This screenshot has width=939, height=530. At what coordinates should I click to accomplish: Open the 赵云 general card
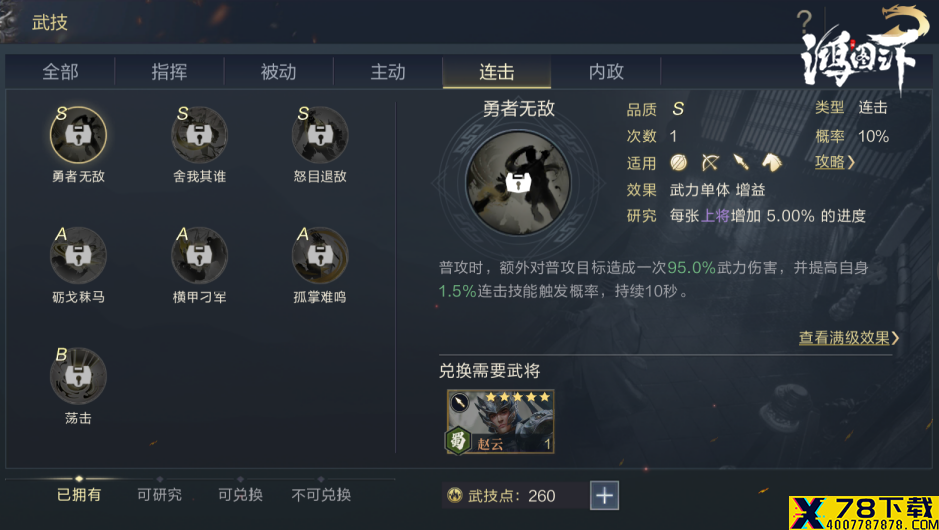click(x=501, y=422)
